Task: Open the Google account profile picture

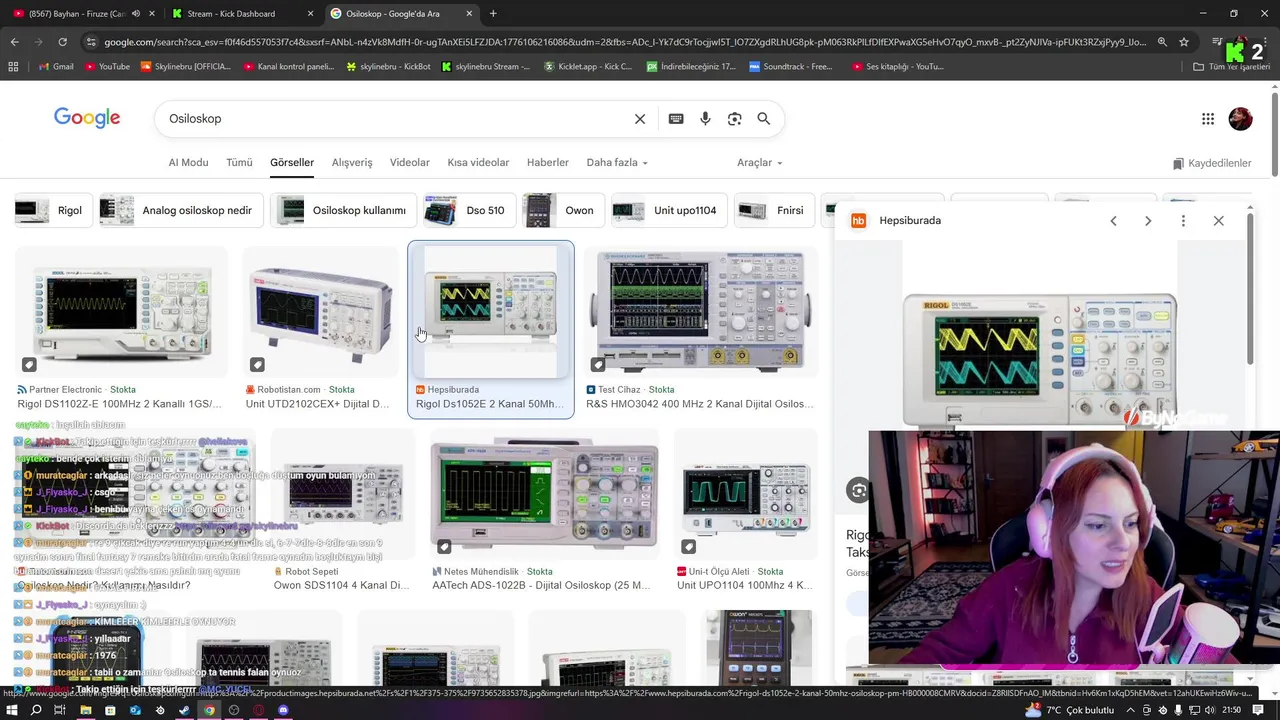Action: click(1240, 119)
